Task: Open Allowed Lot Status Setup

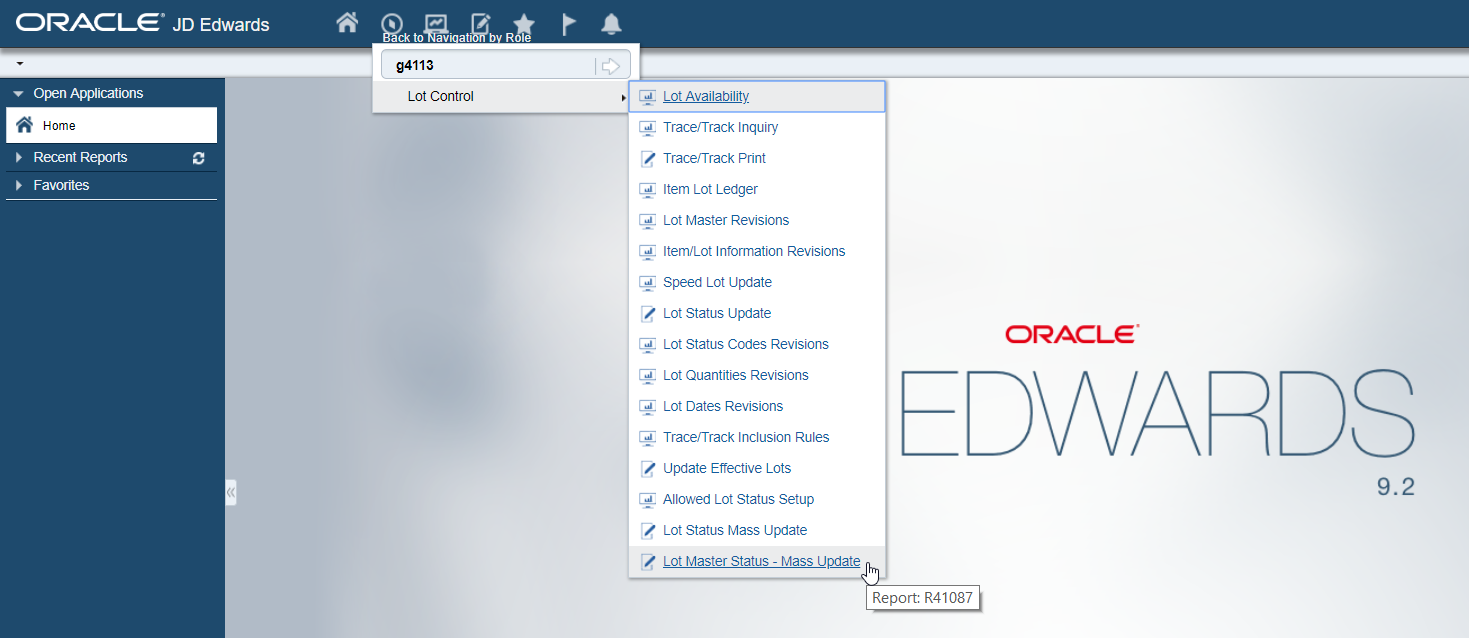Action: pos(738,500)
